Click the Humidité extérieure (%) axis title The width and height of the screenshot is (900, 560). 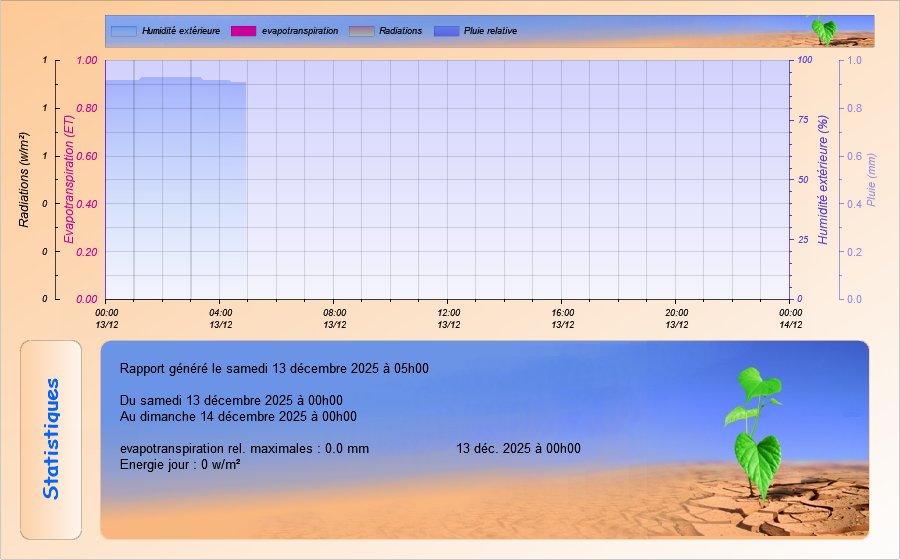pyautogui.click(x=824, y=180)
